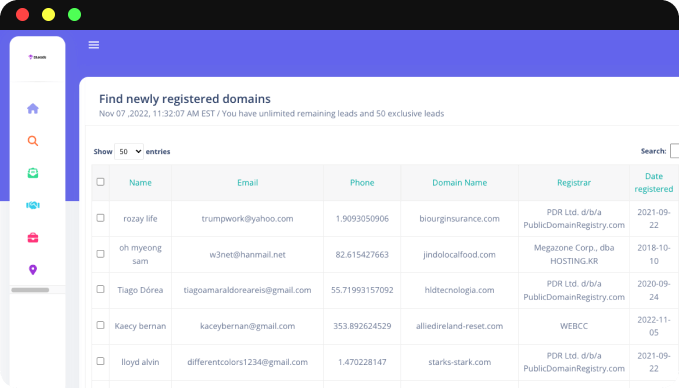Sort table by Email column header
This screenshot has width=679, height=388.
click(x=248, y=183)
